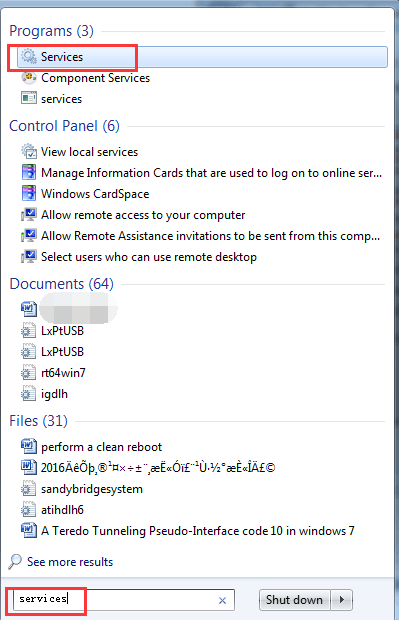This screenshot has width=399, height=620.
Task: Expand the Programs (3) category header
Action: click(51, 31)
